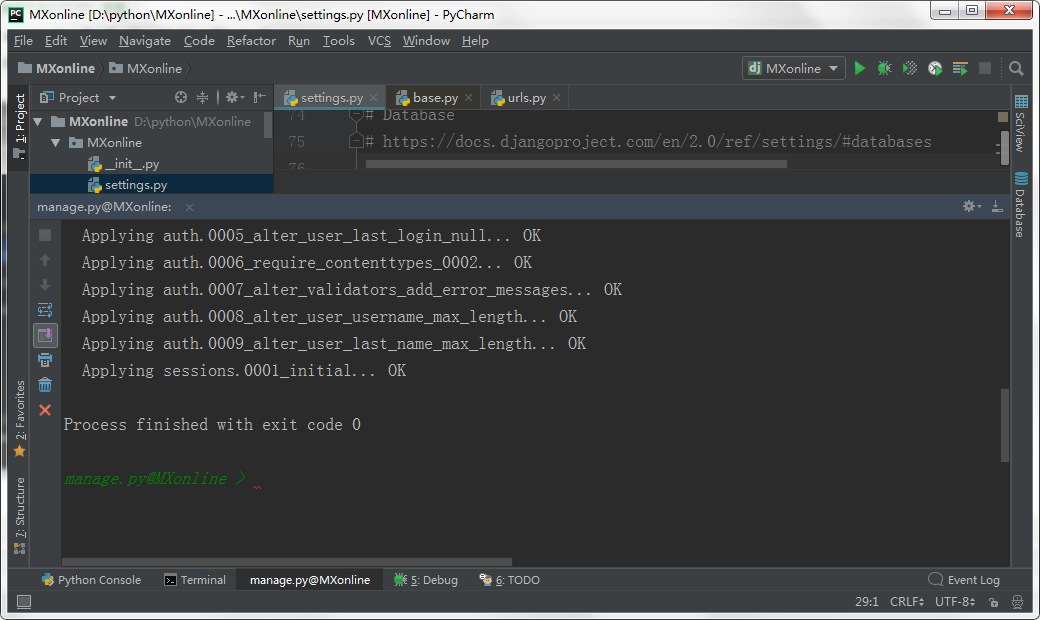Open the Run menu
The width and height of the screenshot is (1040, 620).
298,40
